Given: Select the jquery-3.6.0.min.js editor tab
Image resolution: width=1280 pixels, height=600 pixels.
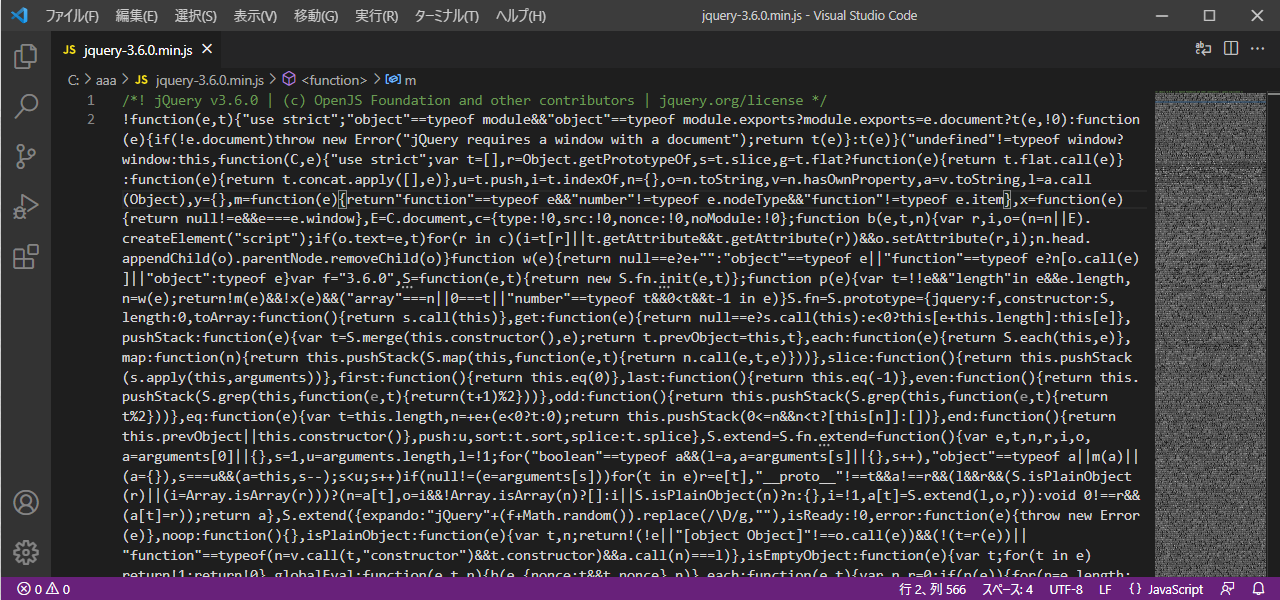Looking at the screenshot, I should 137,50.
